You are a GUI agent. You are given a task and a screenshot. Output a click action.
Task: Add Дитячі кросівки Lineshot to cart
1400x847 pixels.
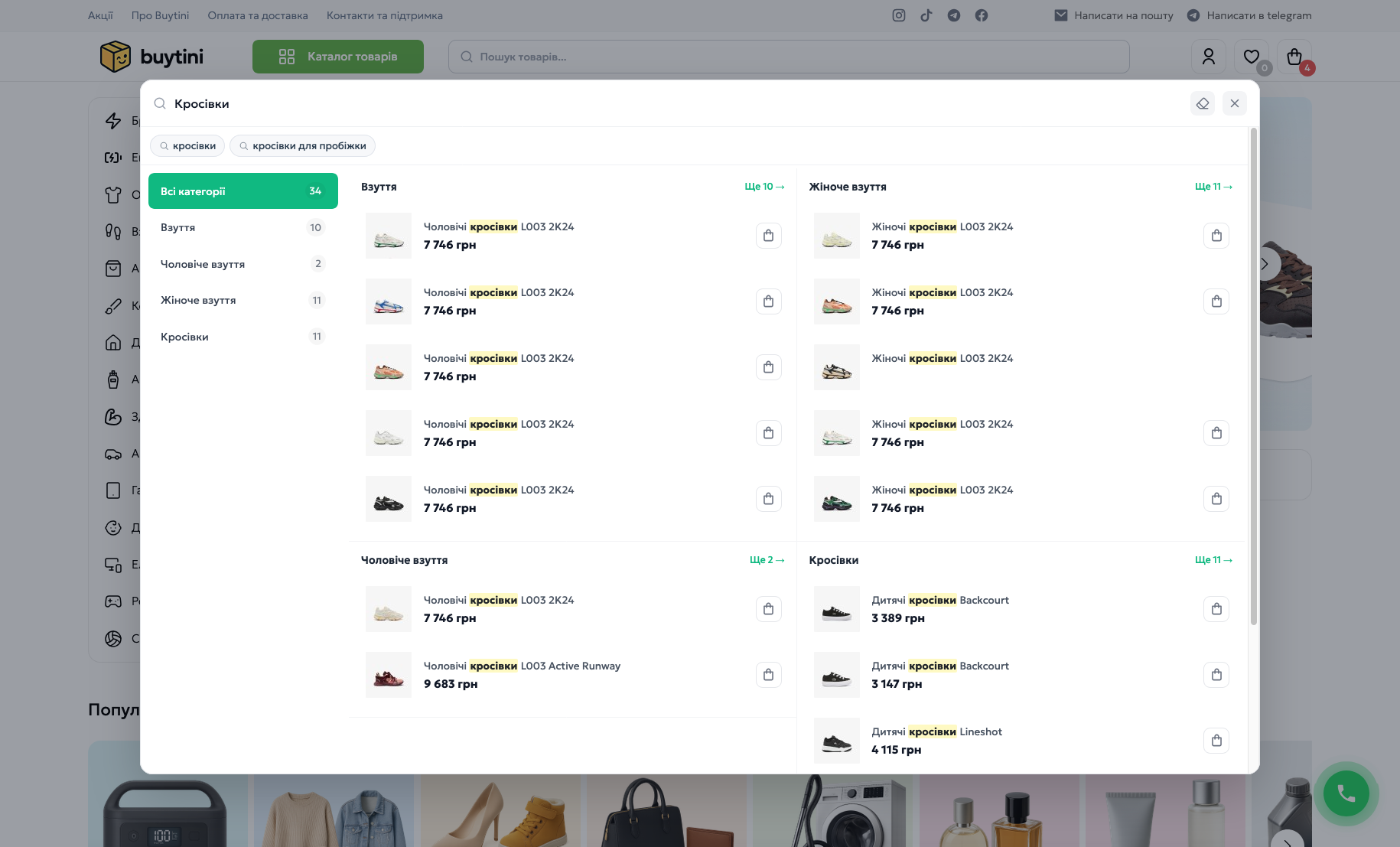[1216, 741]
